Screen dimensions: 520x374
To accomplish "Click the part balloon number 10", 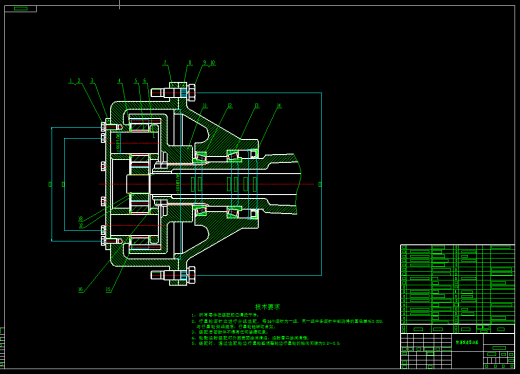I will coord(213,63).
